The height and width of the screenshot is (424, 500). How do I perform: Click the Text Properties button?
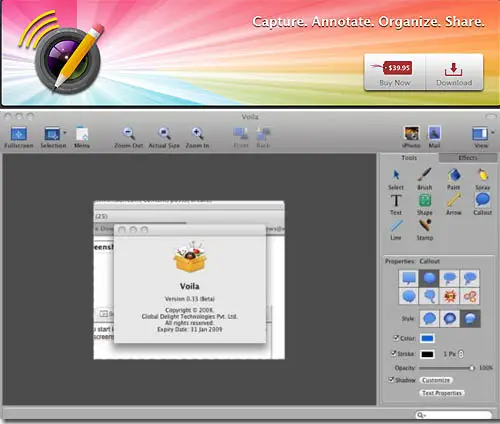pyautogui.click(x=442, y=393)
